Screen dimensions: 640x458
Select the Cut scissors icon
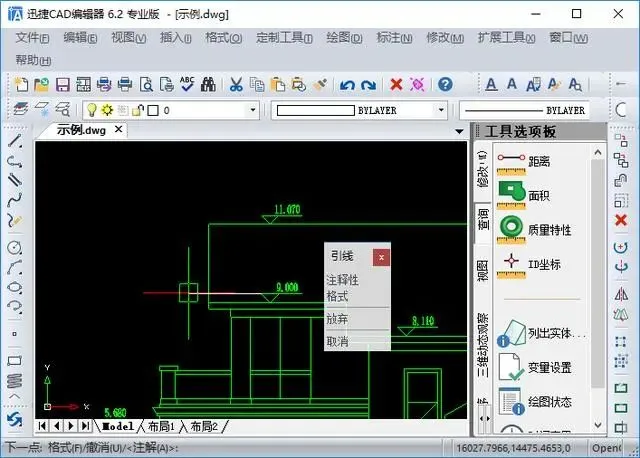click(x=236, y=84)
